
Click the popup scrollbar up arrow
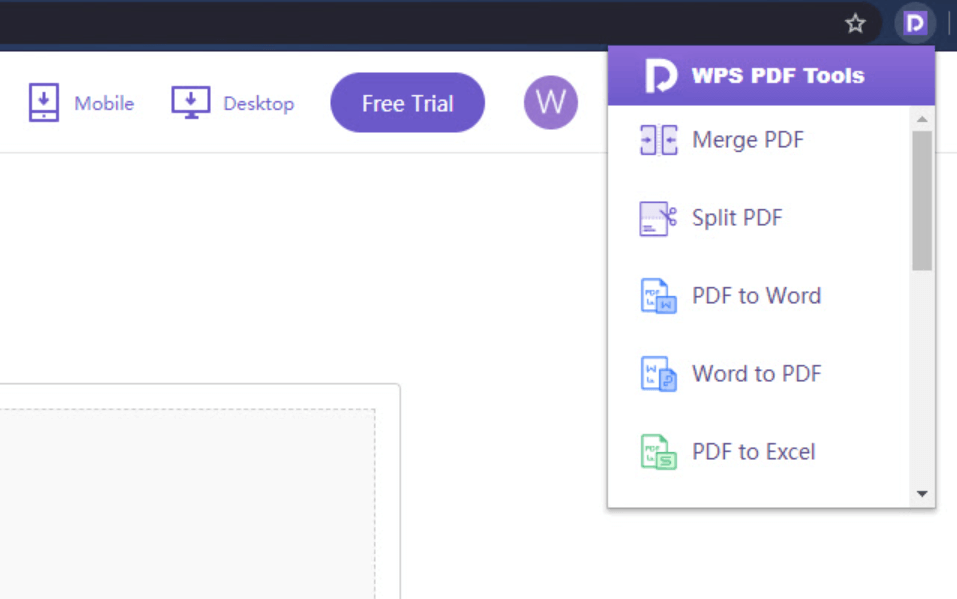tap(922, 119)
